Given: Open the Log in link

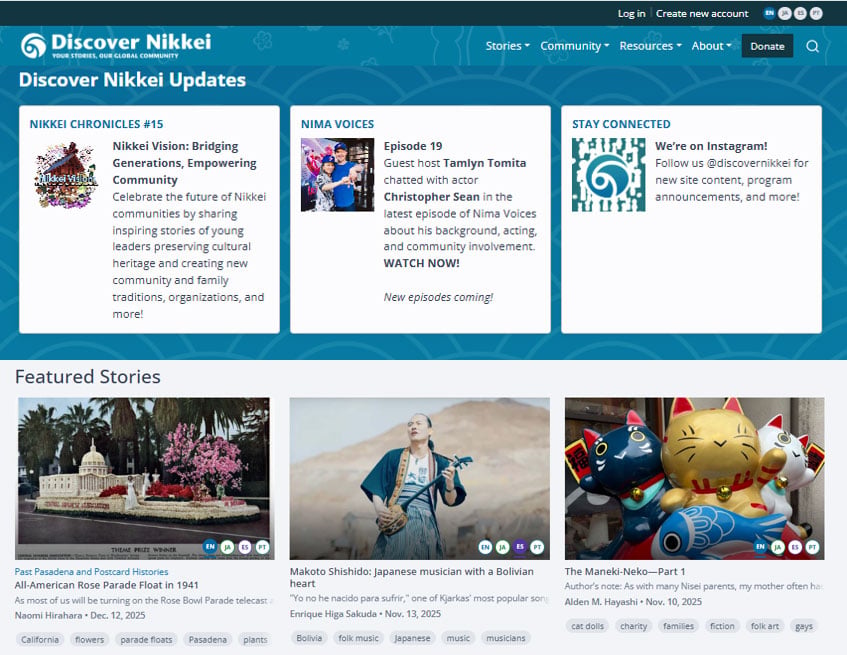Looking at the screenshot, I should pyautogui.click(x=631, y=13).
